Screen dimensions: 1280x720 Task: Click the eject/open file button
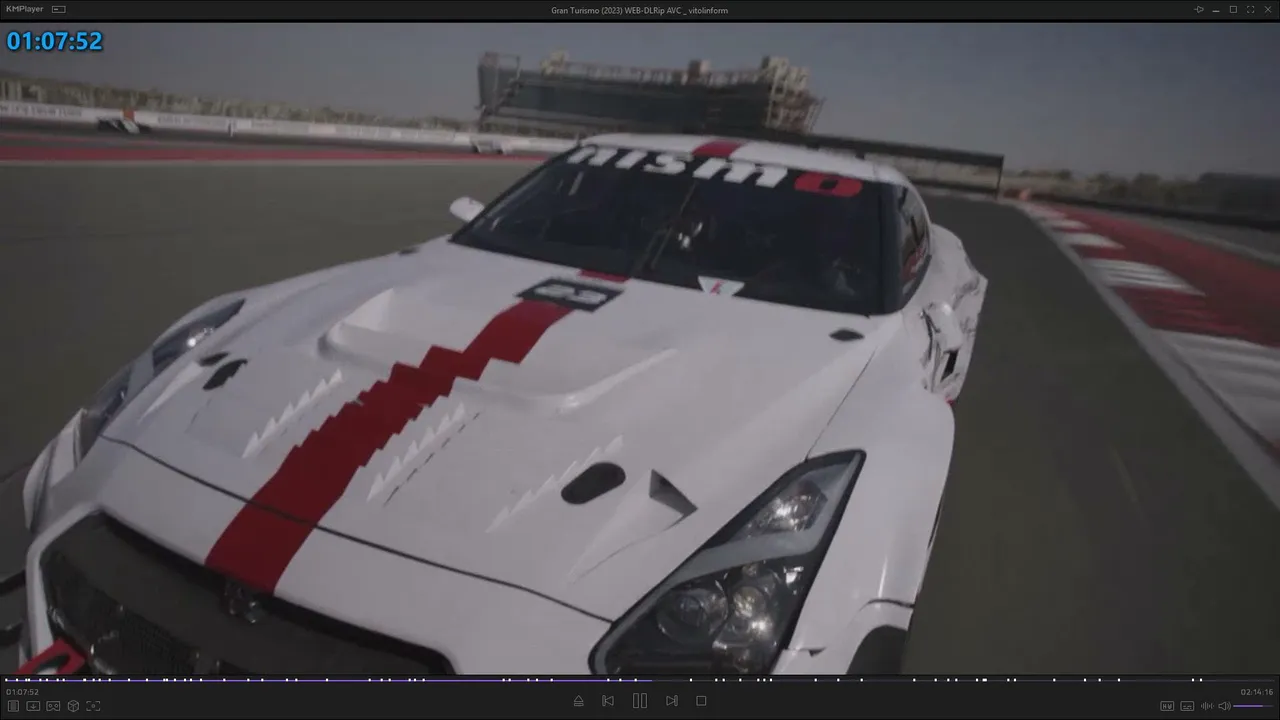578,701
